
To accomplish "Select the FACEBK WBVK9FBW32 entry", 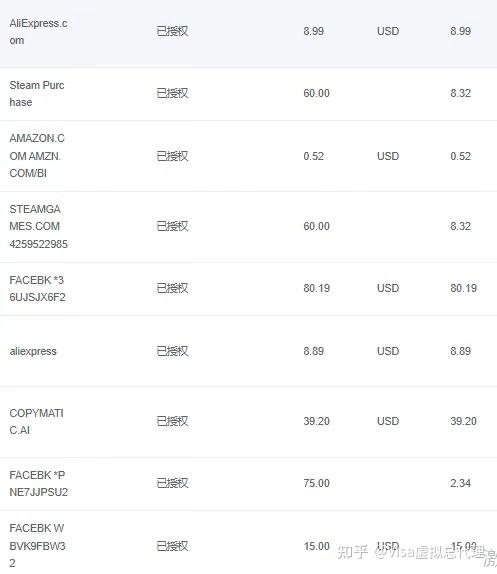I will tap(248, 543).
